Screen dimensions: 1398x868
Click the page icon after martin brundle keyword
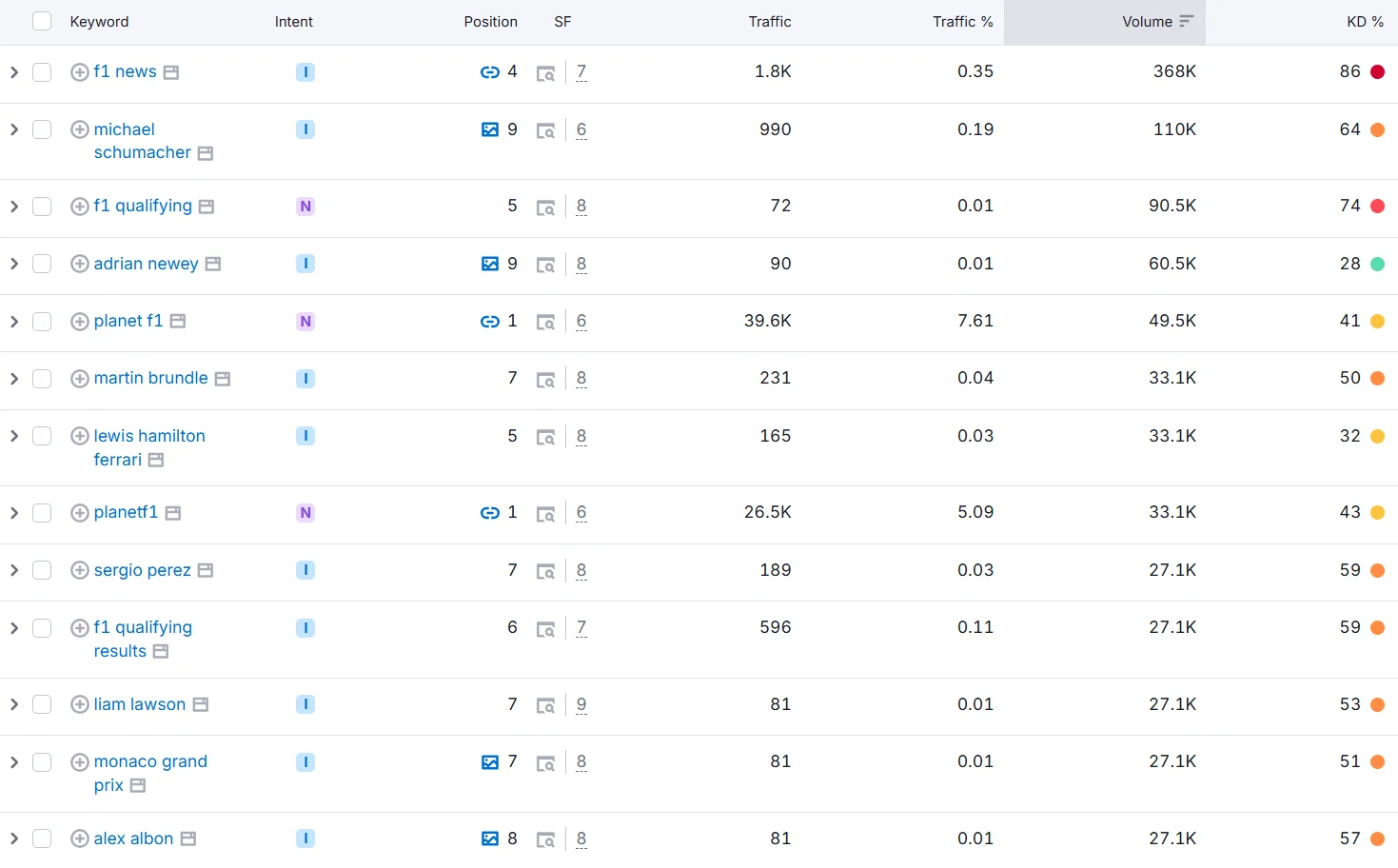tap(223, 379)
